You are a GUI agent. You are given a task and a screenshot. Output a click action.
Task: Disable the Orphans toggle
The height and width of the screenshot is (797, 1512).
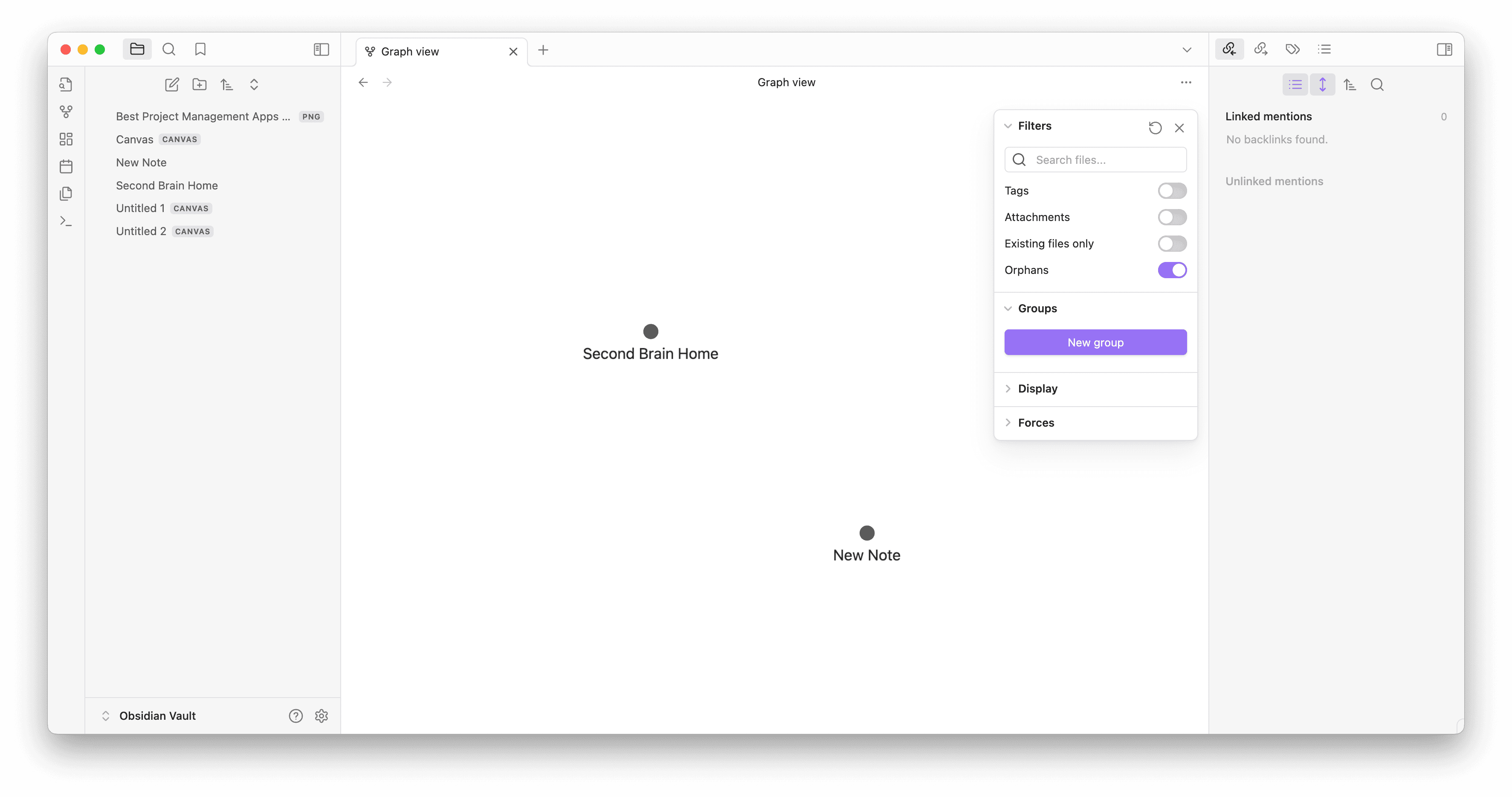click(x=1172, y=270)
